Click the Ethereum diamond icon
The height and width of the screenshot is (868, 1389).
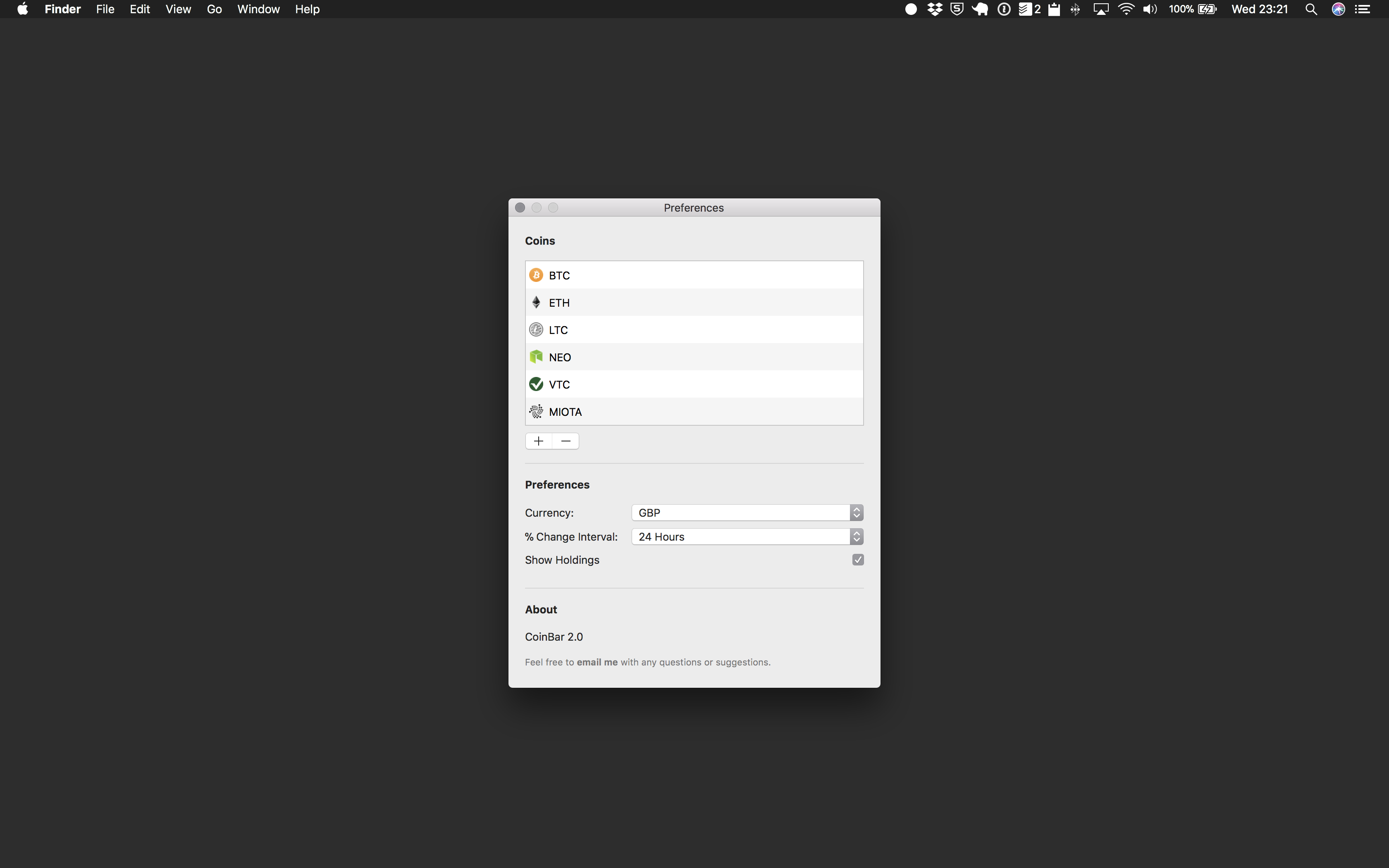[x=536, y=303]
